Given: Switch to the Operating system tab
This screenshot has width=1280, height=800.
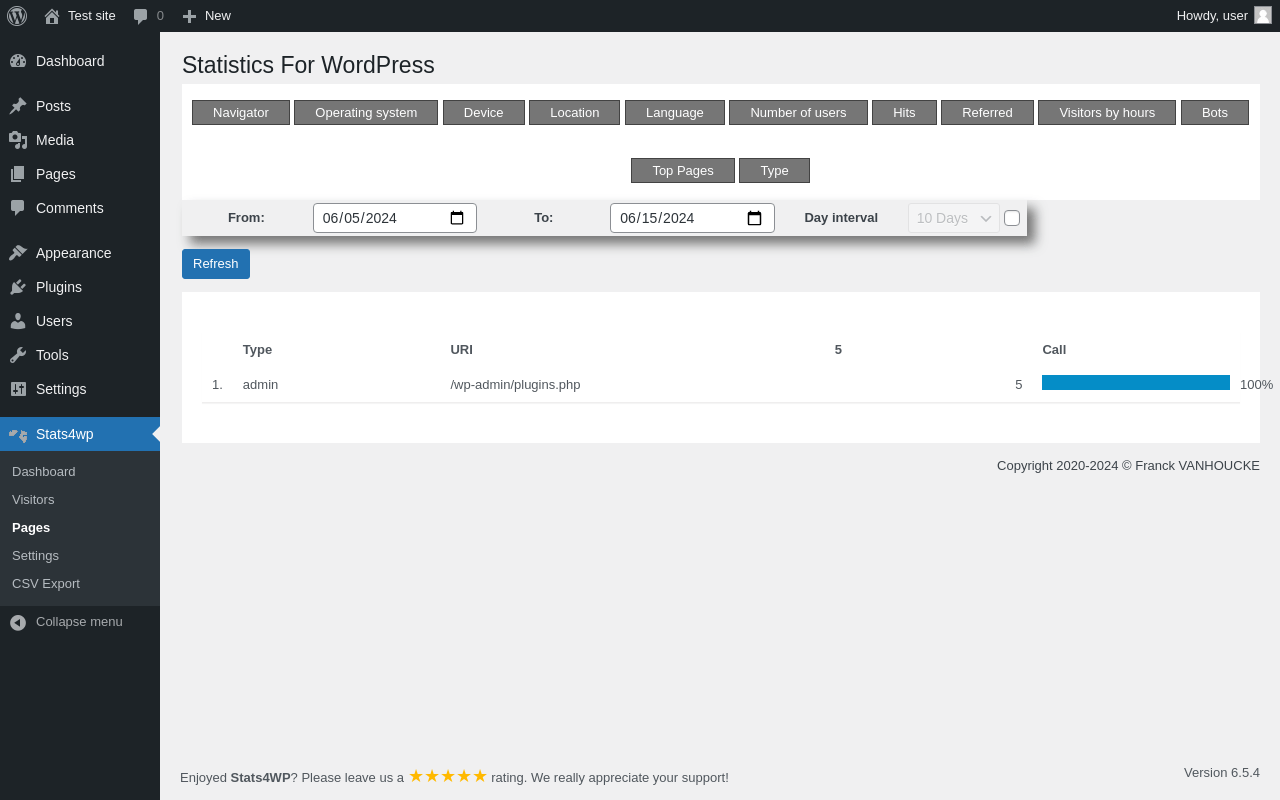Looking at the screenshot, I should point(366,112).
